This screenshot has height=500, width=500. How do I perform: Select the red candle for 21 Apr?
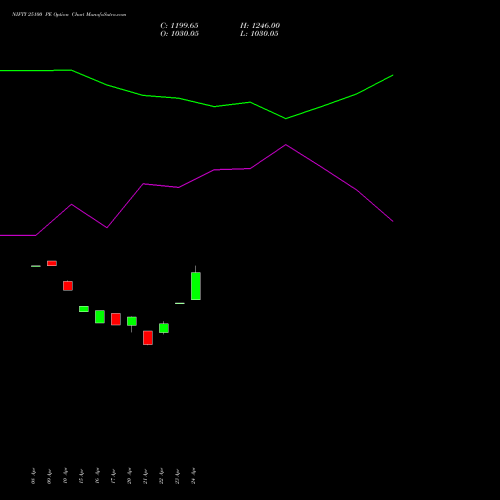[148, 338]
